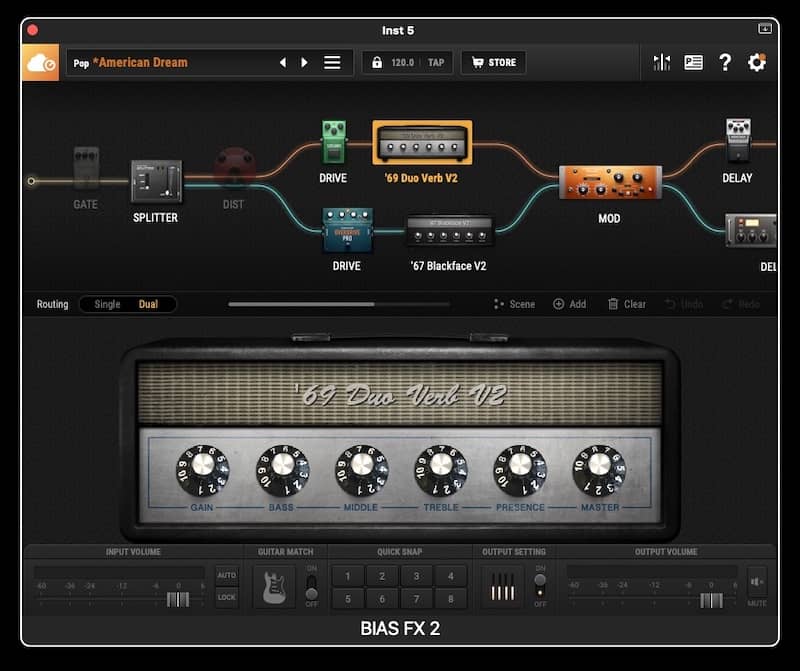Open settings gear icon
Viewport: 800px width, 671px height.
(x=757, y=62)
